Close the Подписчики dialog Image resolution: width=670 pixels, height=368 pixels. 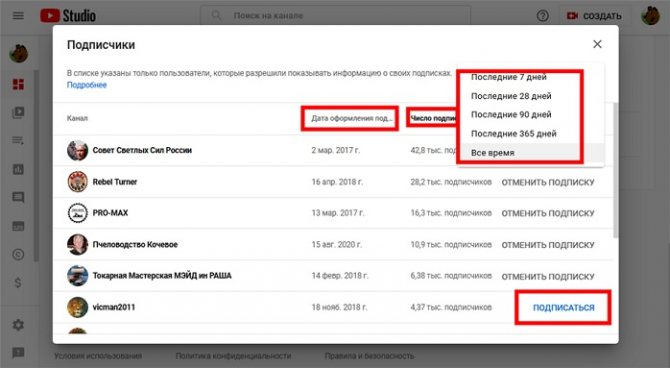pos(597,44)
